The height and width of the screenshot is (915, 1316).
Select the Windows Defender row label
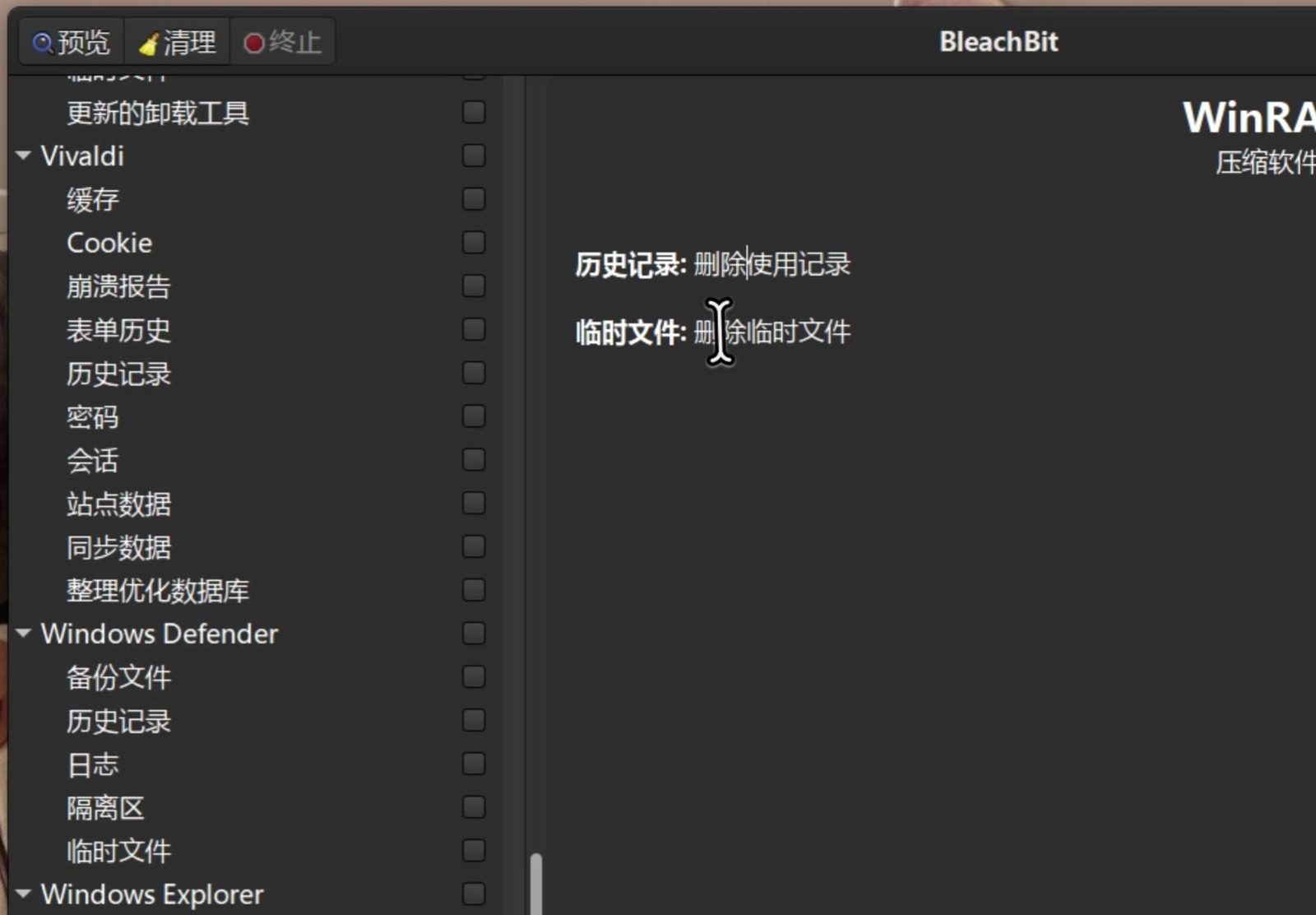tap(160, 634)
